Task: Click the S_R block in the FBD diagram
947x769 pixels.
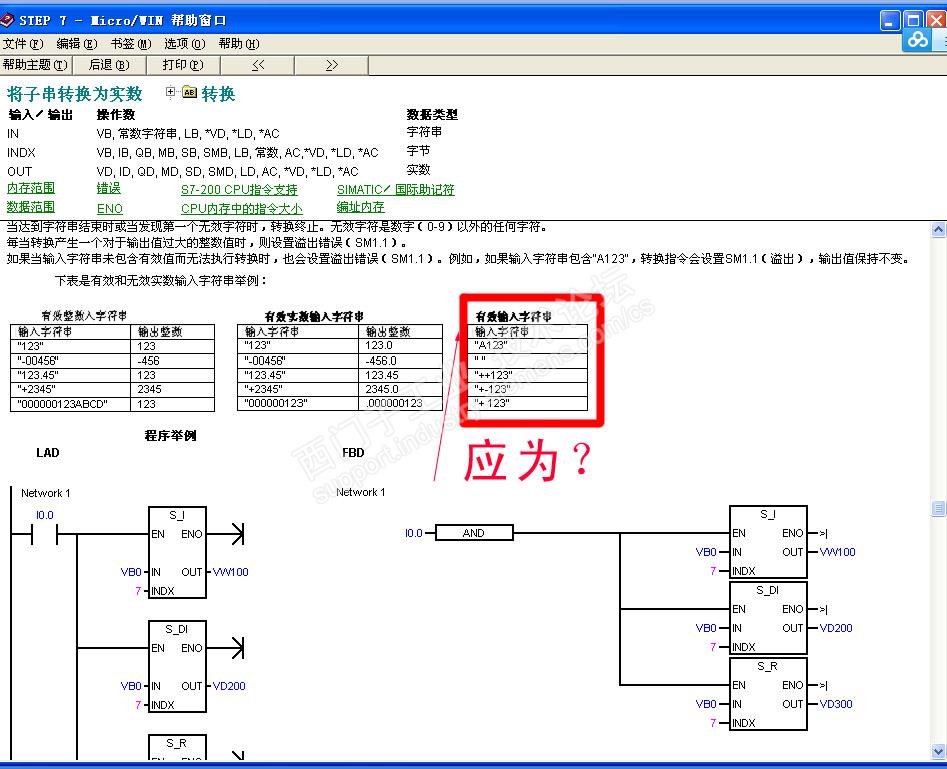Action: coord(768,694)
